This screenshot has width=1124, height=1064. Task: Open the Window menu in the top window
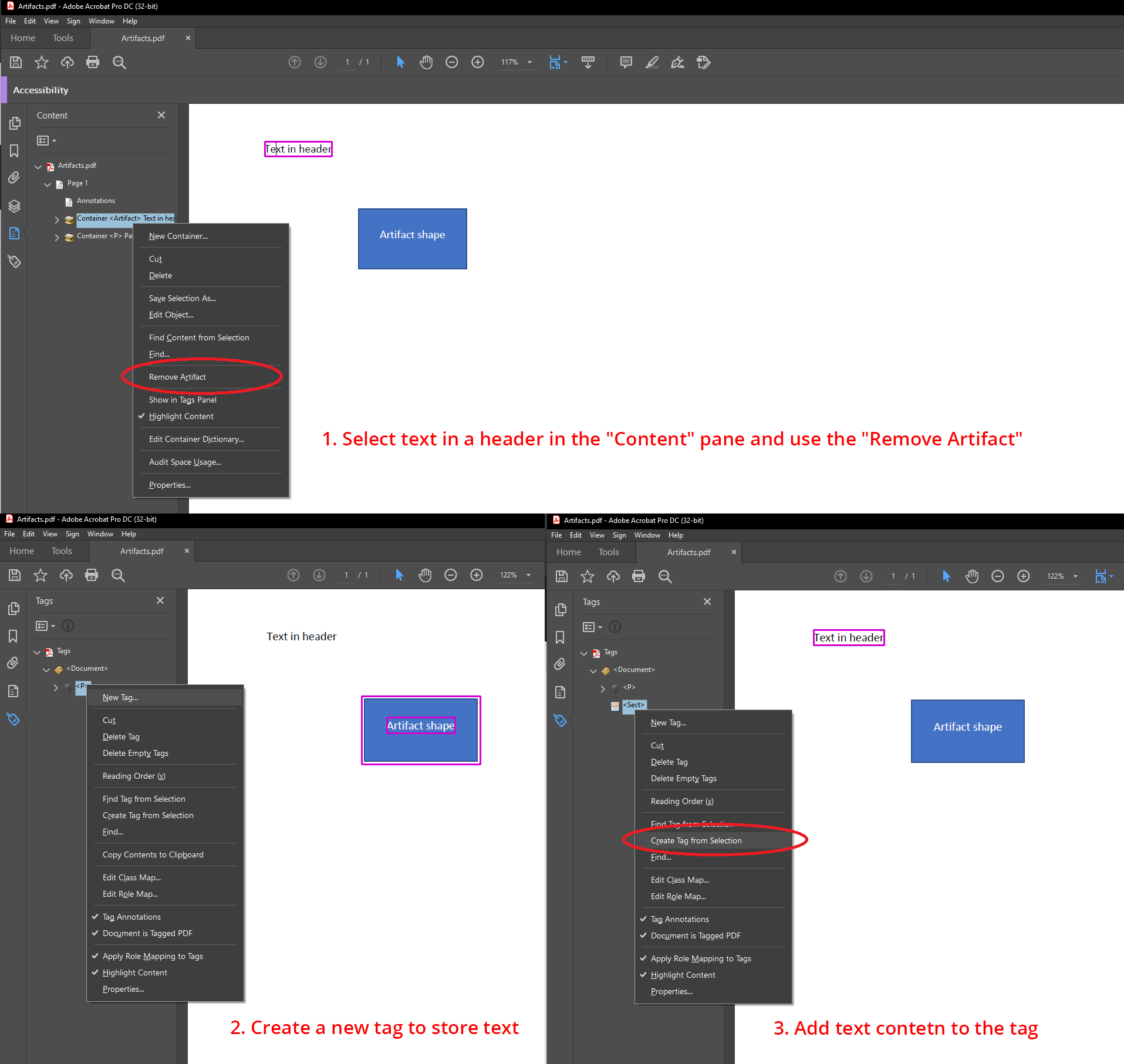[102, 21]
